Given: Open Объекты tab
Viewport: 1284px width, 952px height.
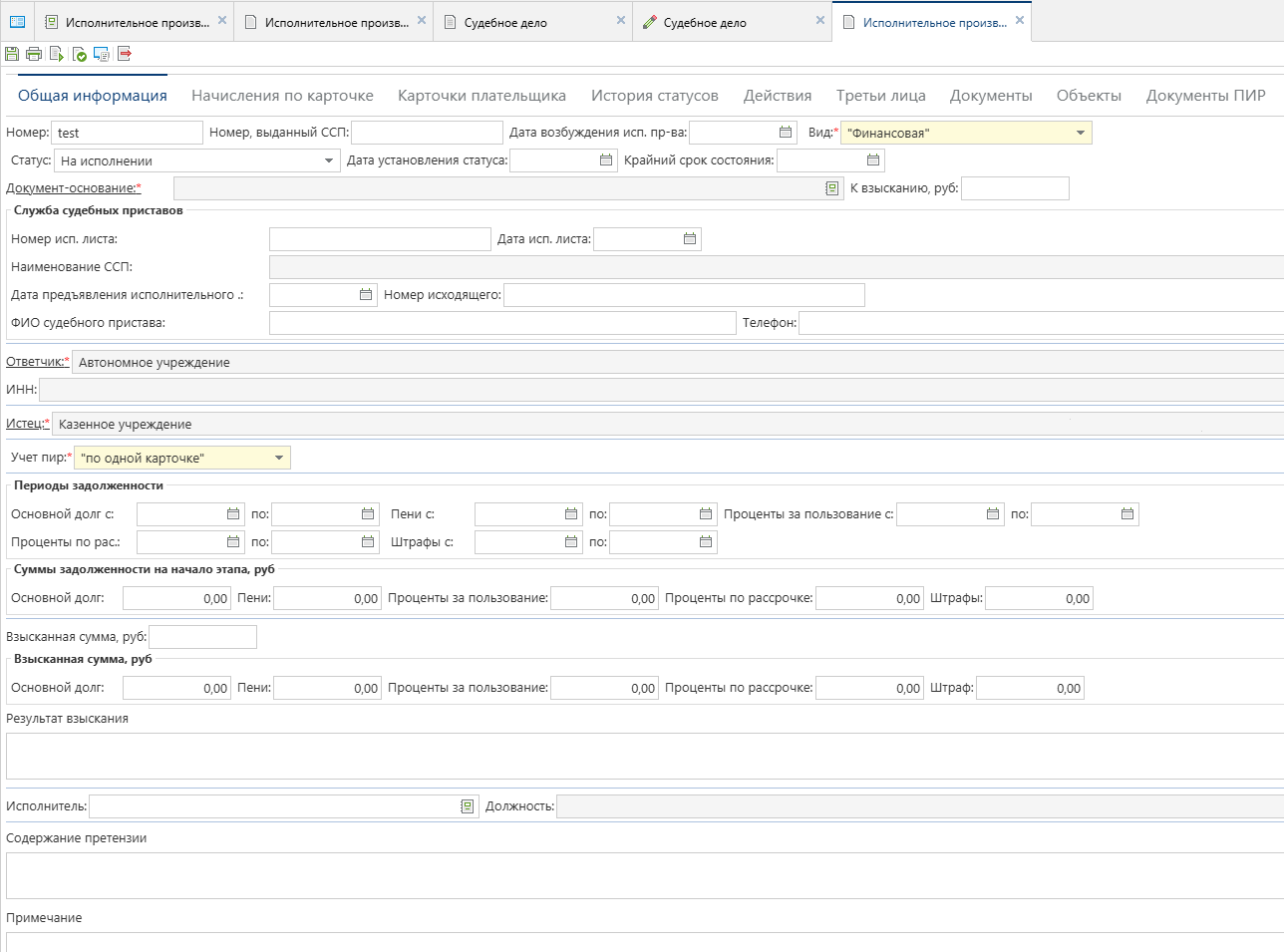Looking at the screenshot, I should (1089, 96).
